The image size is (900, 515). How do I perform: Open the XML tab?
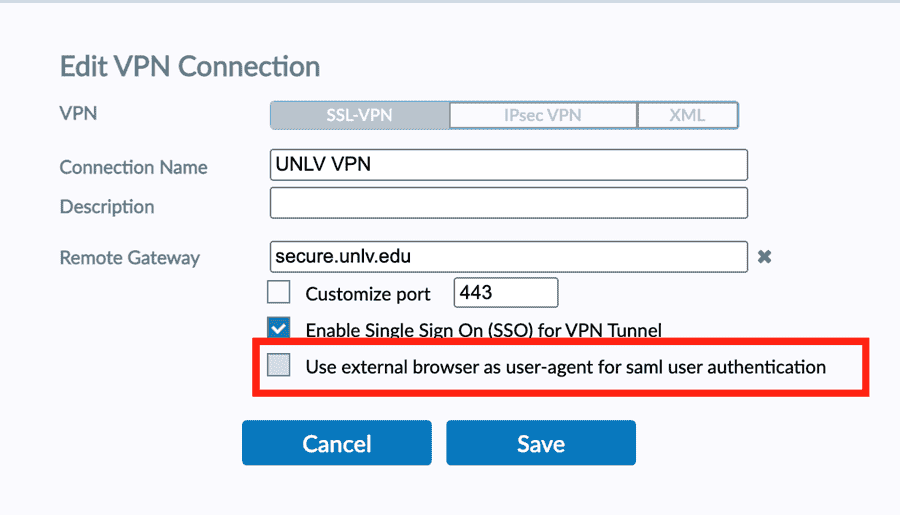(x=687, y=115)
